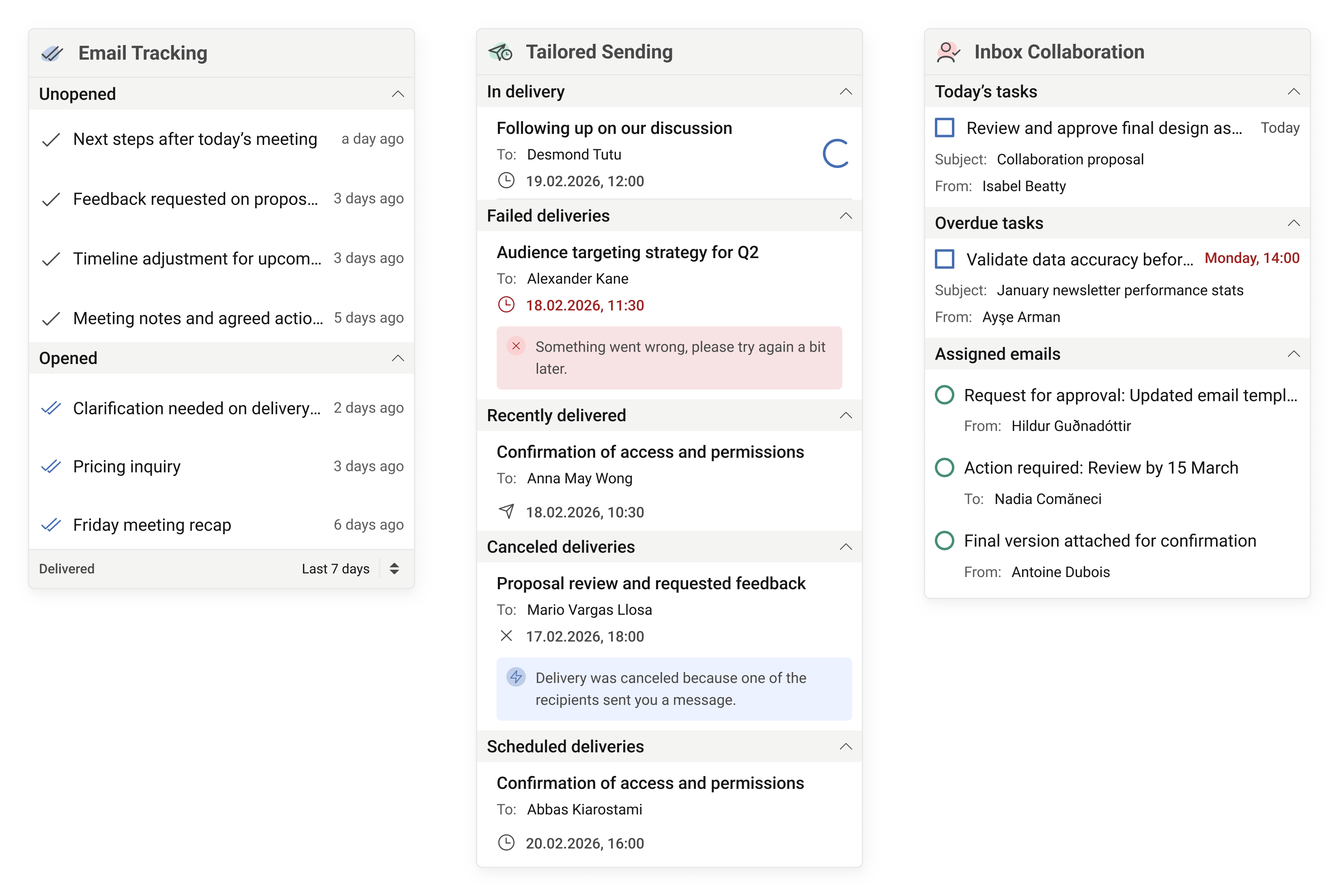Screen dimensions: 1339x896
Task: Collapse the Canceled deliveries section
Action: 846,546
